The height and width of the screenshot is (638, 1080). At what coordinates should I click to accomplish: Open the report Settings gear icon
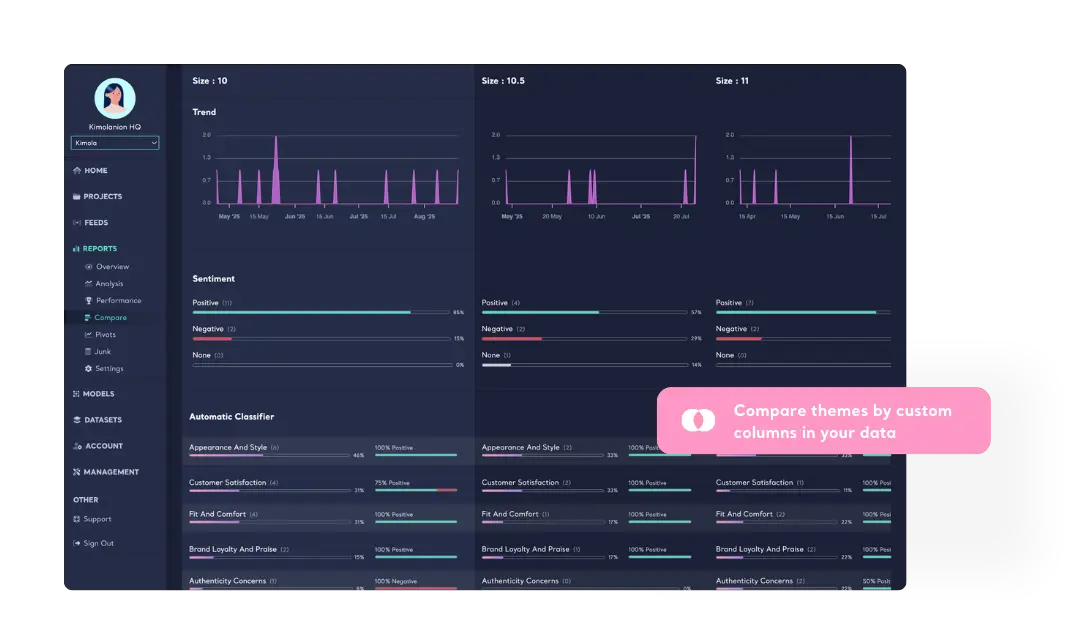click(x=89, y=368)
